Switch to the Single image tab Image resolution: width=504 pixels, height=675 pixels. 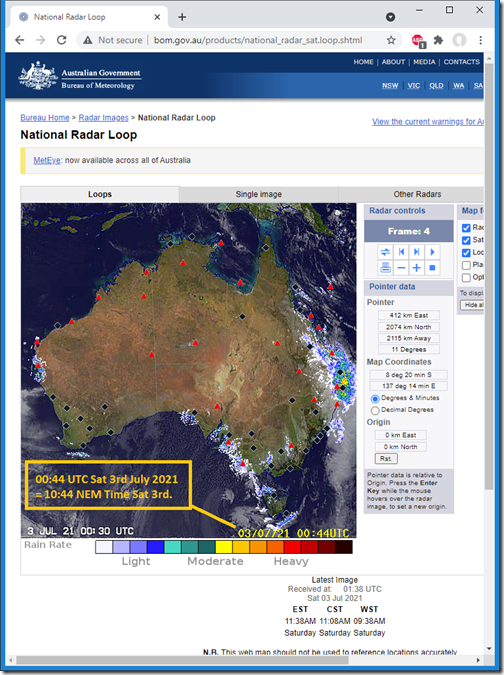259,194
